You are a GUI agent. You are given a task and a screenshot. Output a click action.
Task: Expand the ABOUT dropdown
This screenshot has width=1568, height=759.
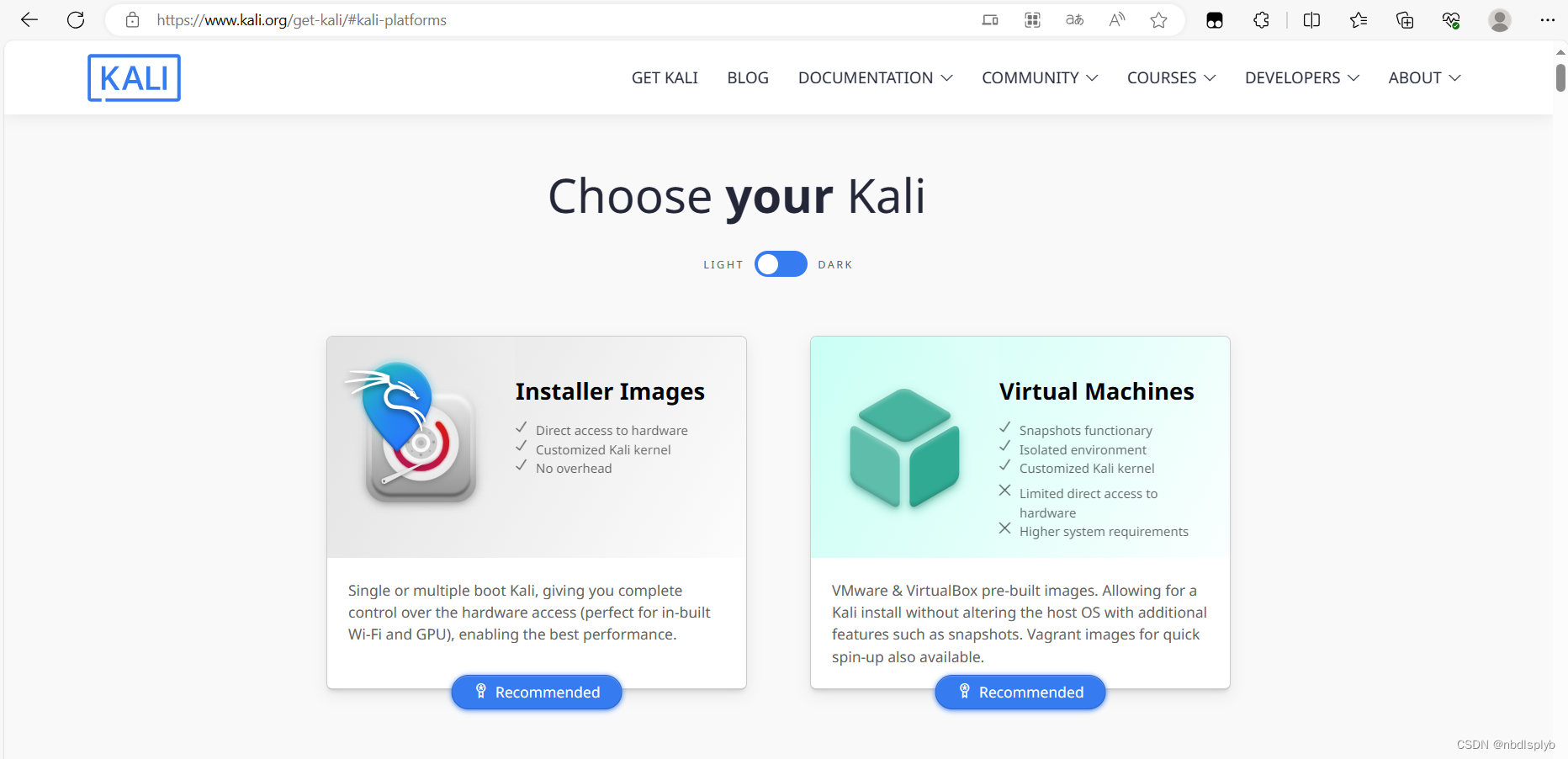tap(1424, 77)
